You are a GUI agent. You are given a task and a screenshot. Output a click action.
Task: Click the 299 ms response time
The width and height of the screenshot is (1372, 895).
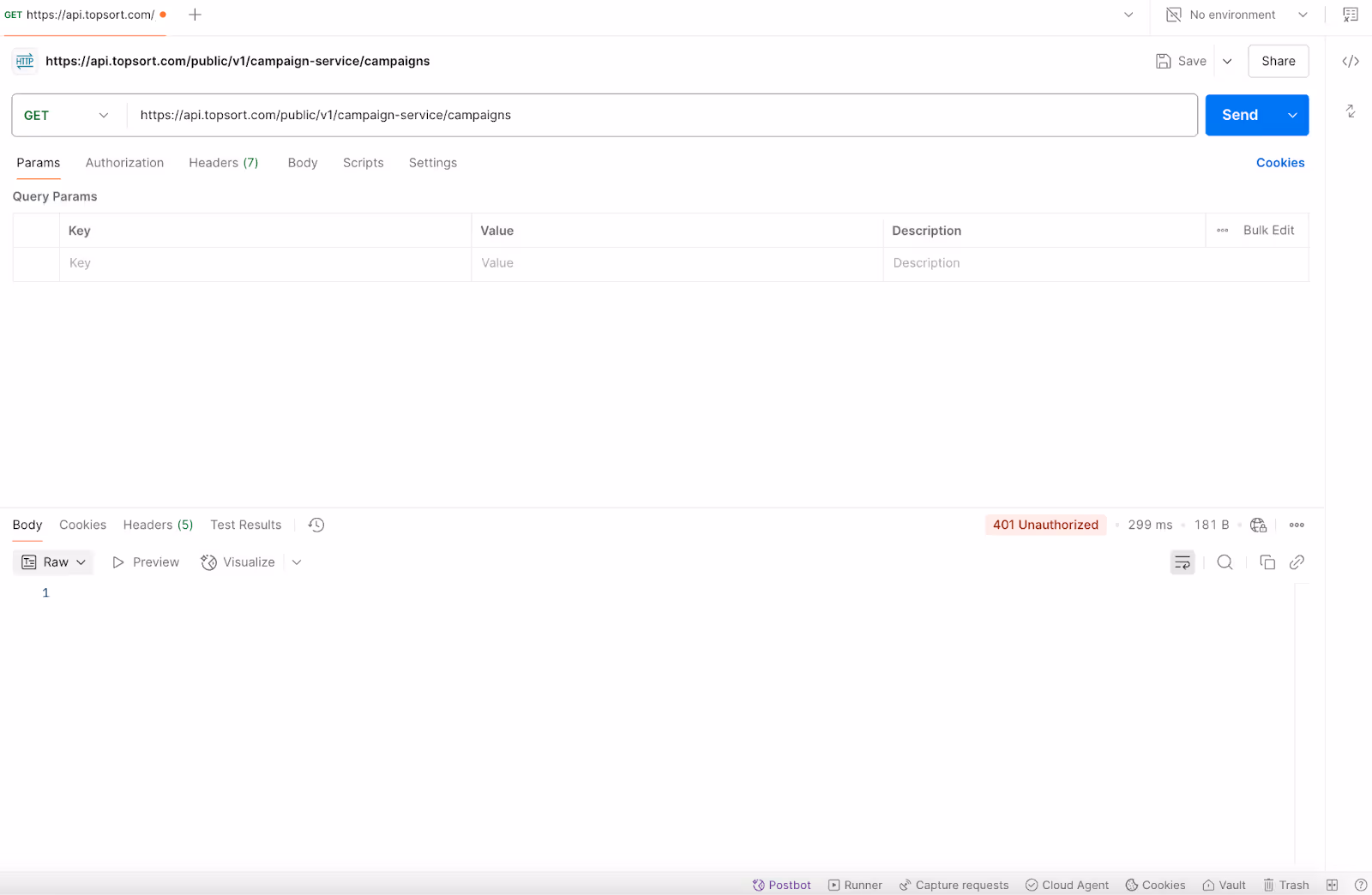coord(1150,525)
